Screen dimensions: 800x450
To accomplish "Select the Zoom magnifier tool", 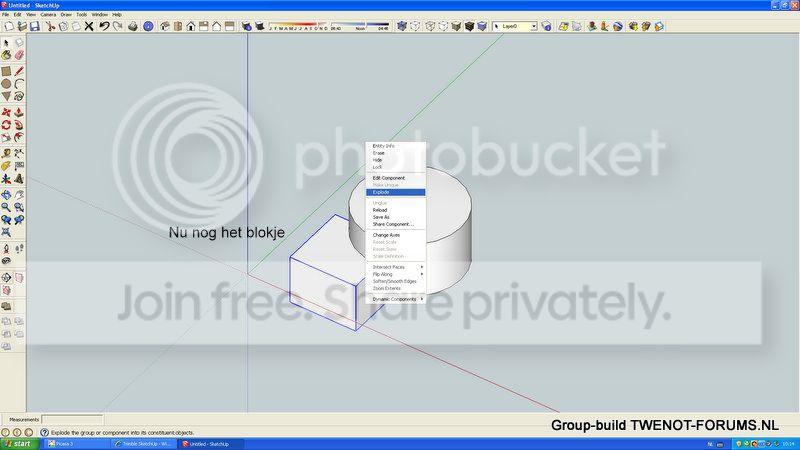I will [x=6, y=207].
